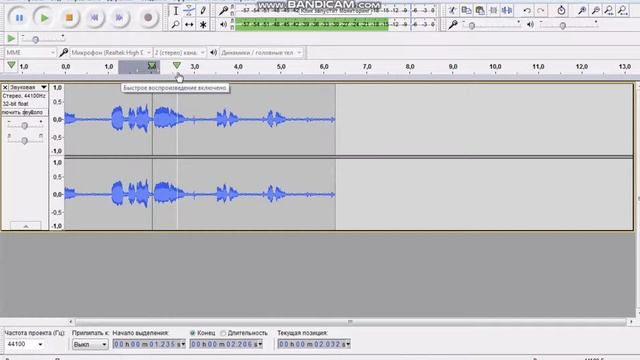Open the 2 (стерео) channels dropdown
This screenshot has width=640, height=360.
180,53
